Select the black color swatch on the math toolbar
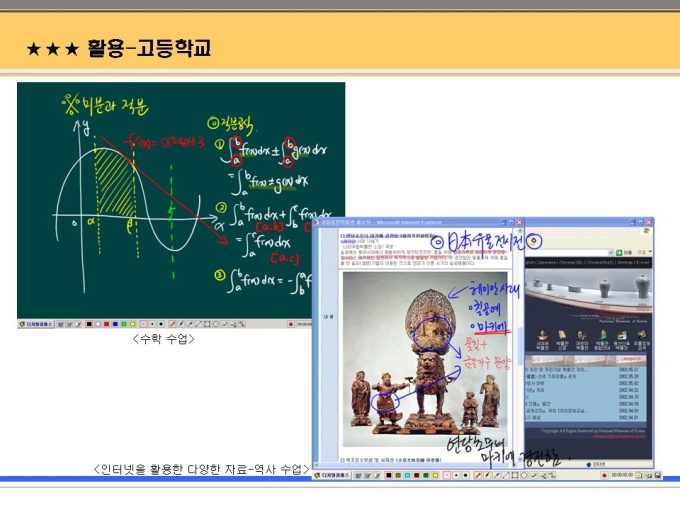680x510 pixels. 89,324
